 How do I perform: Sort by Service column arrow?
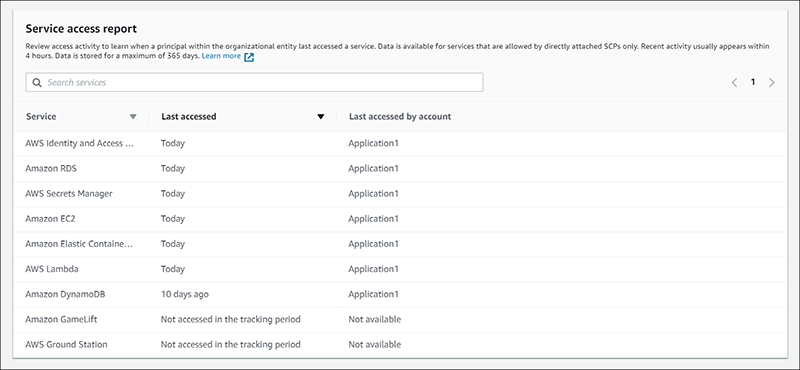(133, 116)
